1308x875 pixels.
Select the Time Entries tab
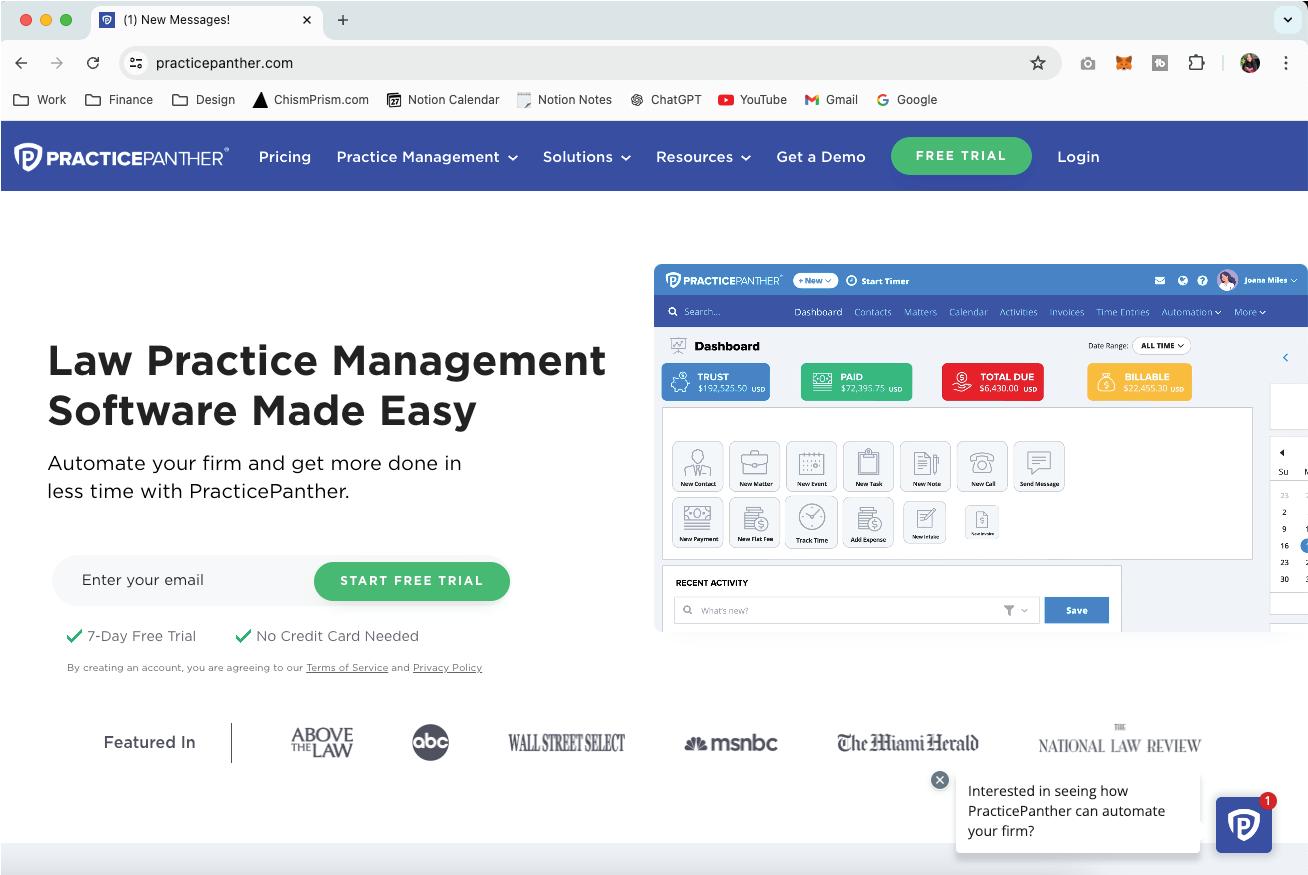1123,312
